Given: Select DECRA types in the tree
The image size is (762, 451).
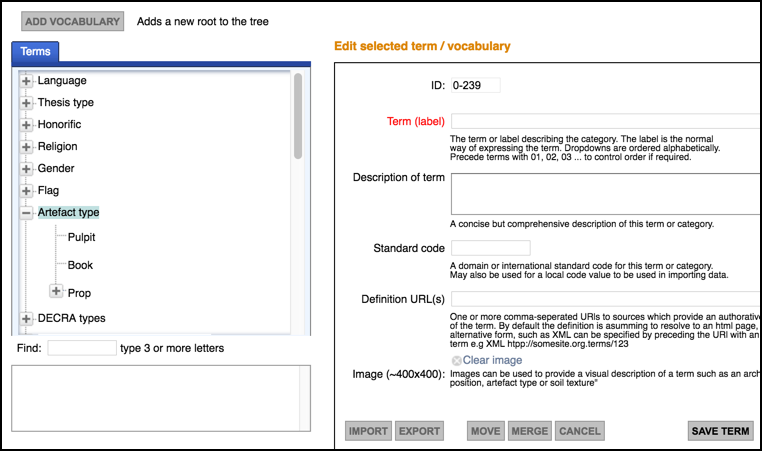Looking at the screenshot, I should point(71,318).
